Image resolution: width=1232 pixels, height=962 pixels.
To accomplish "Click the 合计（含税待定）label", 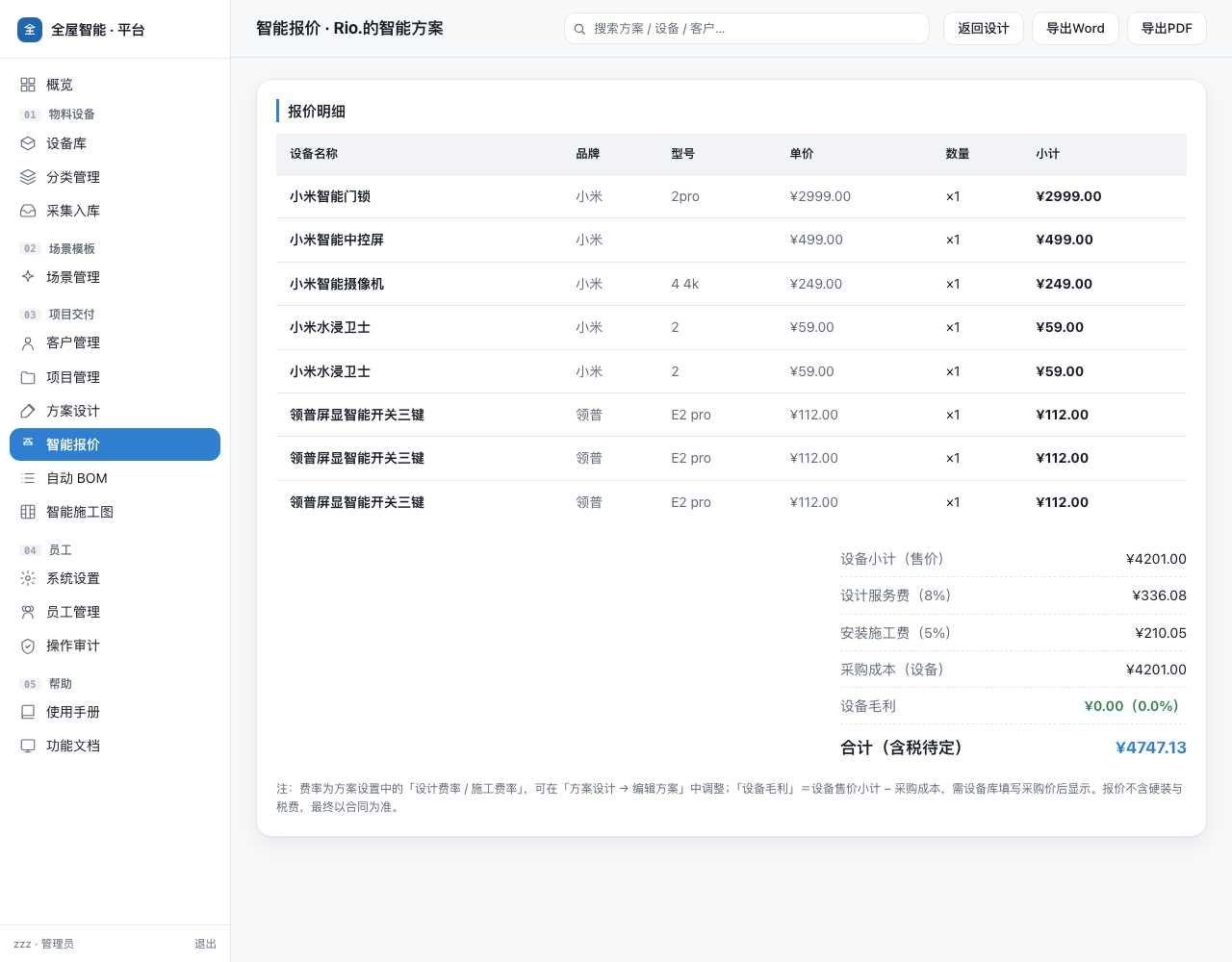I will pyautogui.click(x=902, y=747).
